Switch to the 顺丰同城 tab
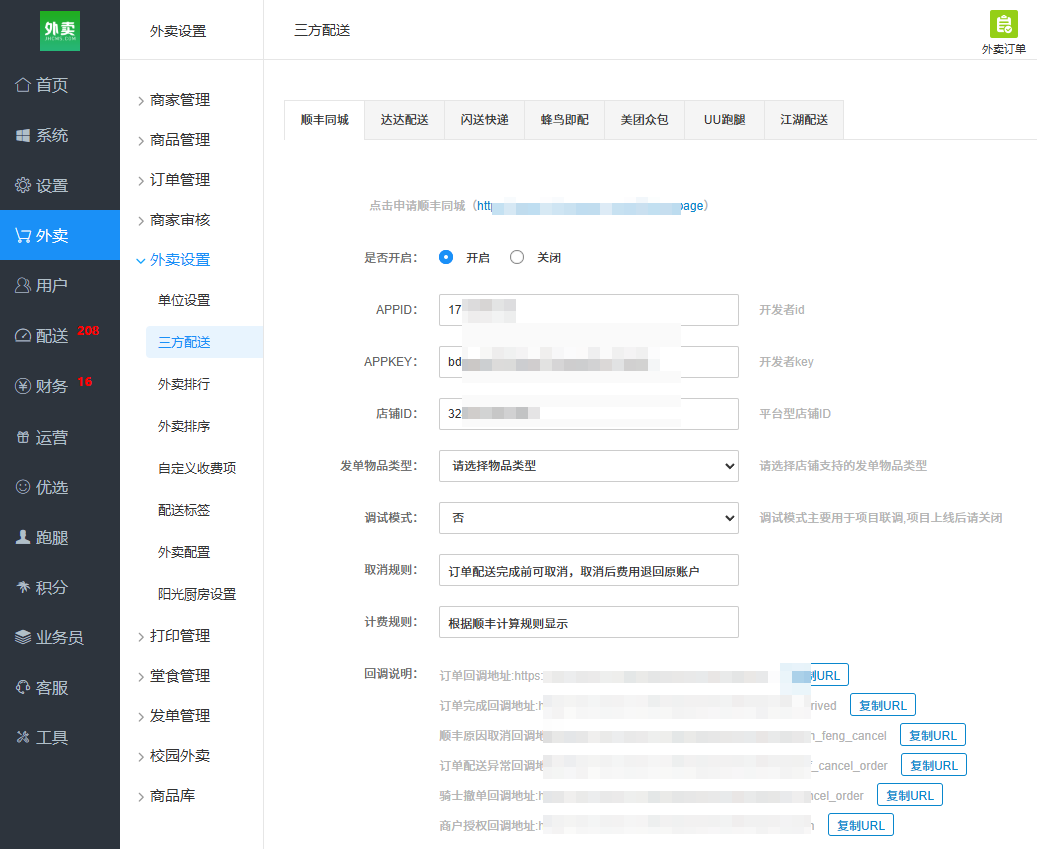1037x849 pixels. pos(324,120)
